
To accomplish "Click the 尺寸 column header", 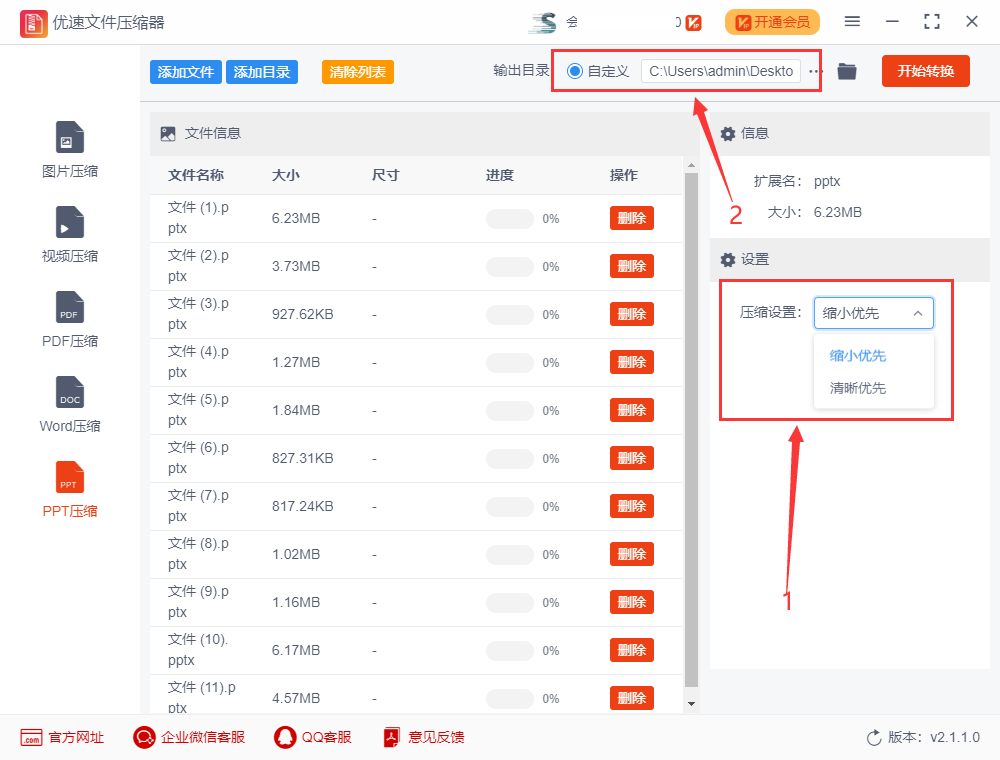I will coord(385,175).
